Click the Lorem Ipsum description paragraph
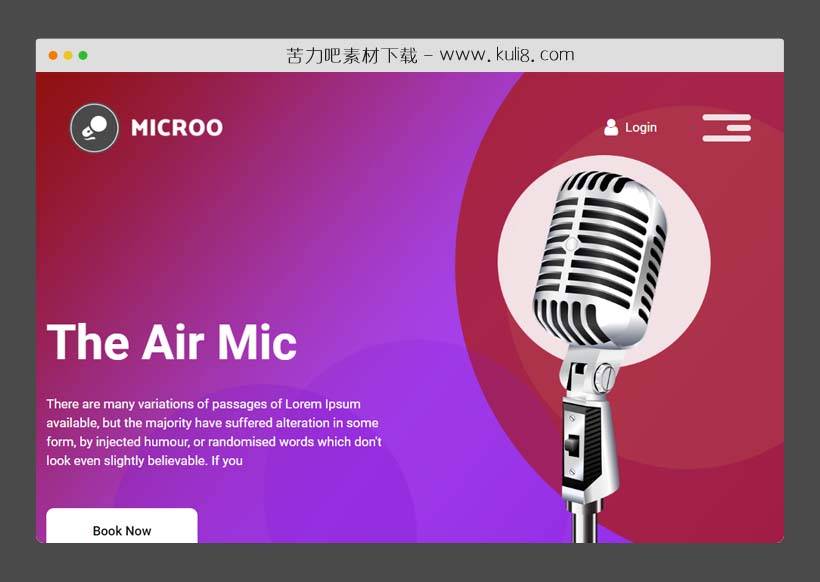 coord(213,433)
